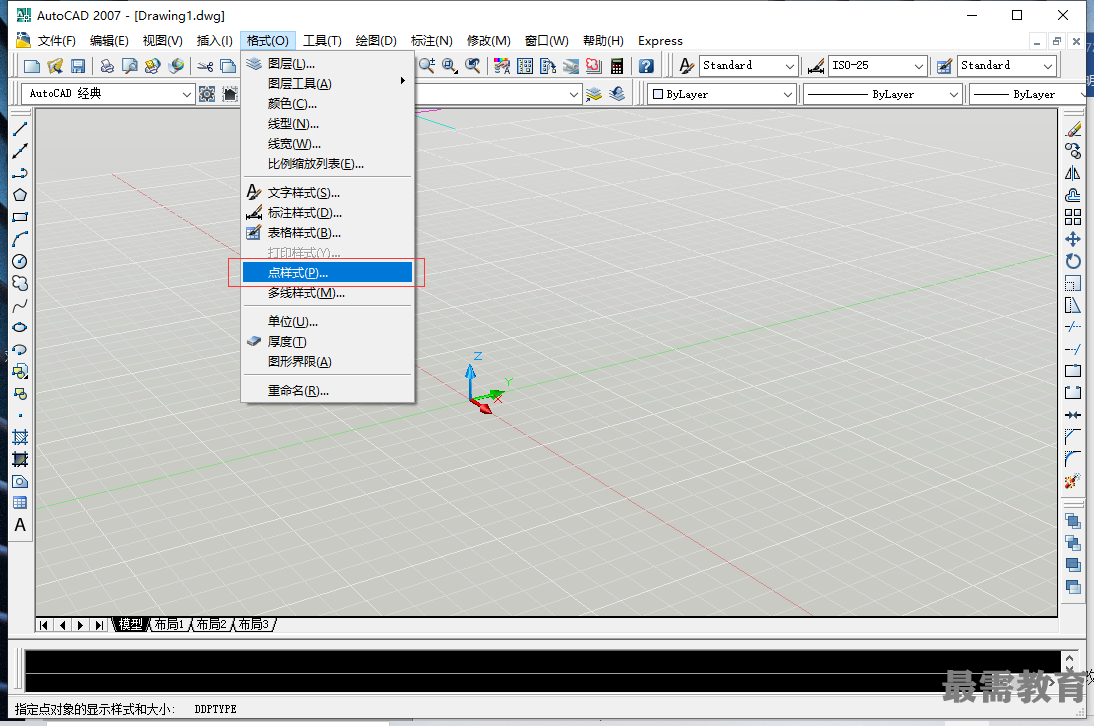
Task: Choose 重命名(R)... menu entry
Action: 328,391
